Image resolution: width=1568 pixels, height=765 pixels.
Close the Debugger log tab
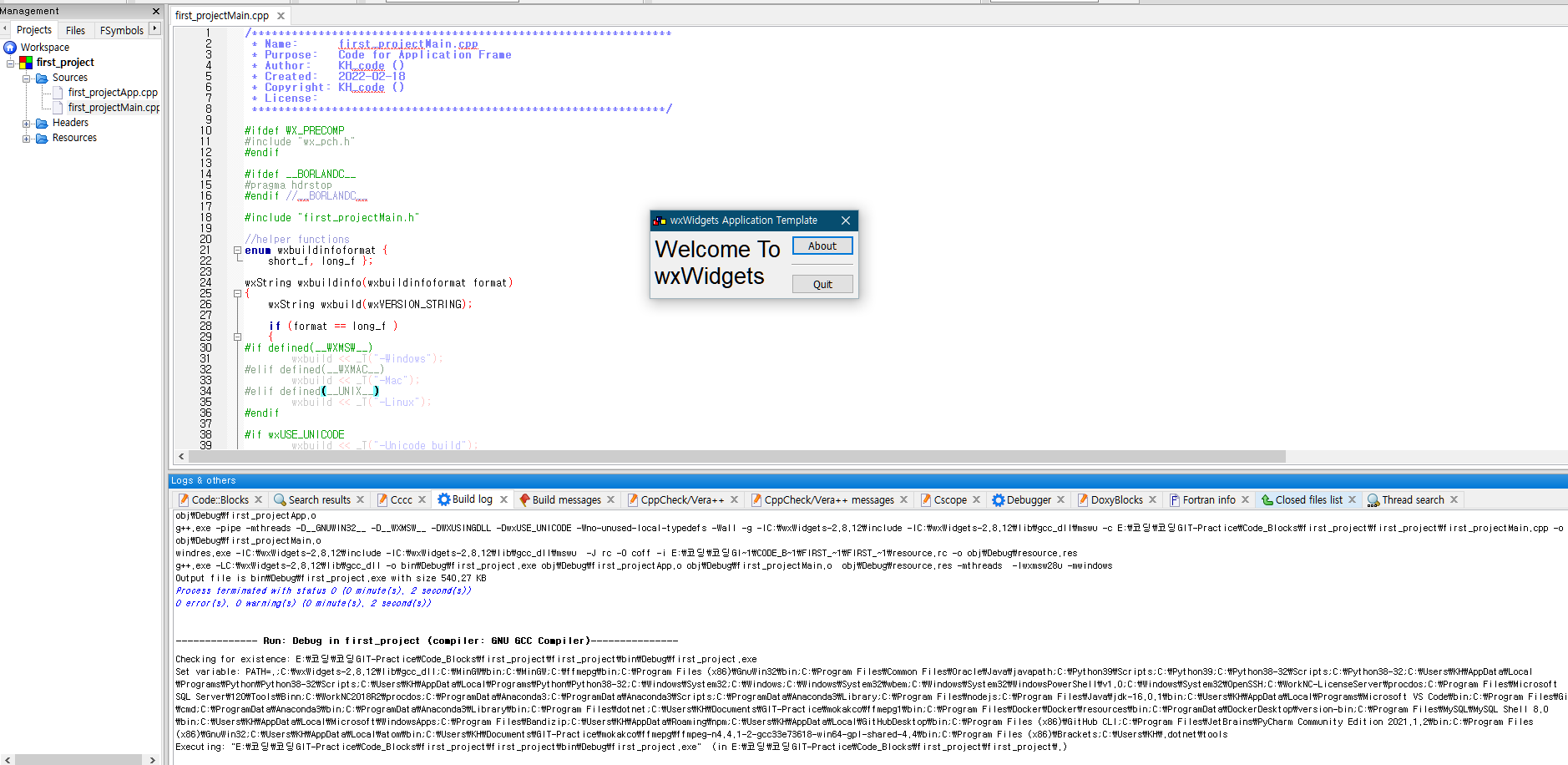click(x=1061, y=499)
